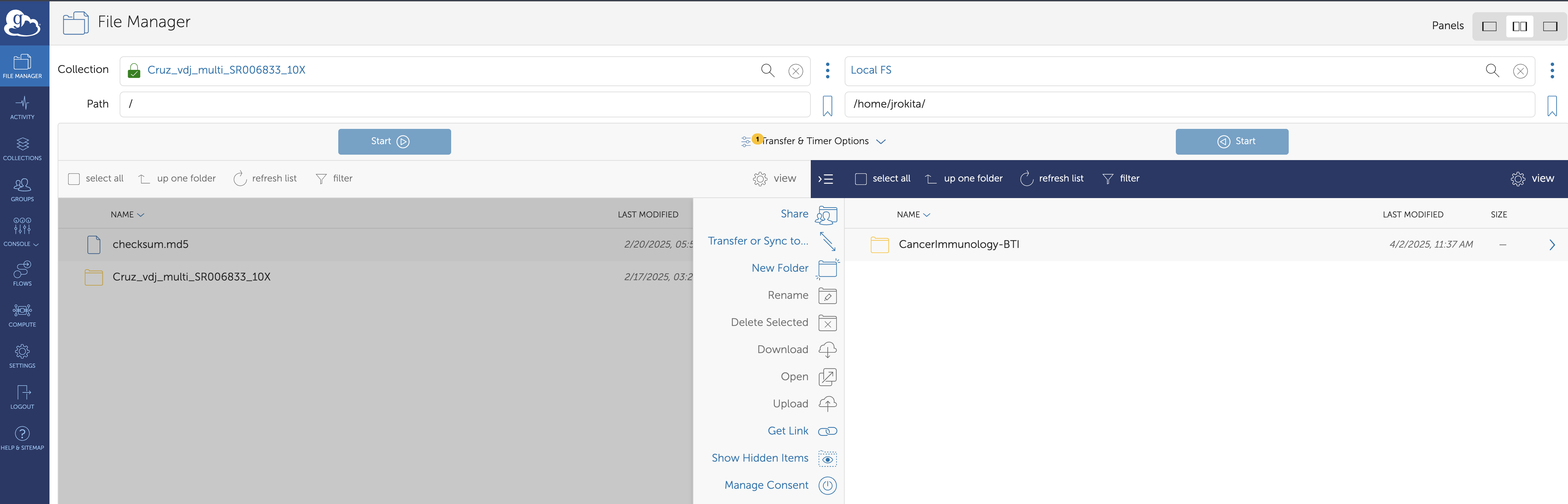This screenshot has width=1568, height=504.
Task: Open the Activity page in sidebar
Action: pos(22,107)
